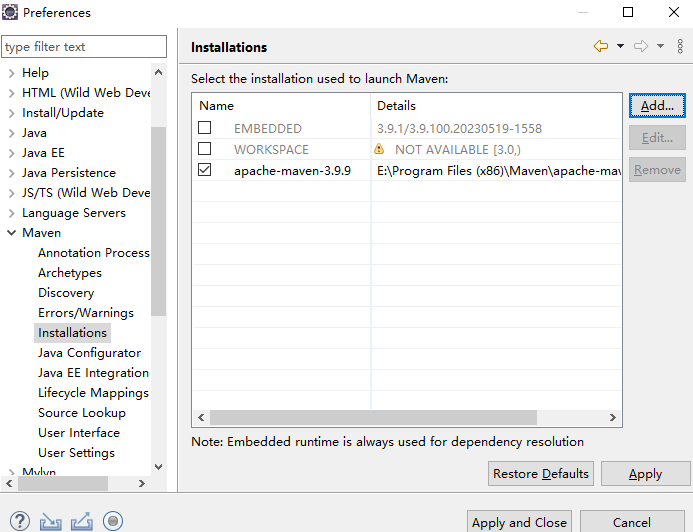
Task: Click the type filter text field
Action: (x=84, y=46)
